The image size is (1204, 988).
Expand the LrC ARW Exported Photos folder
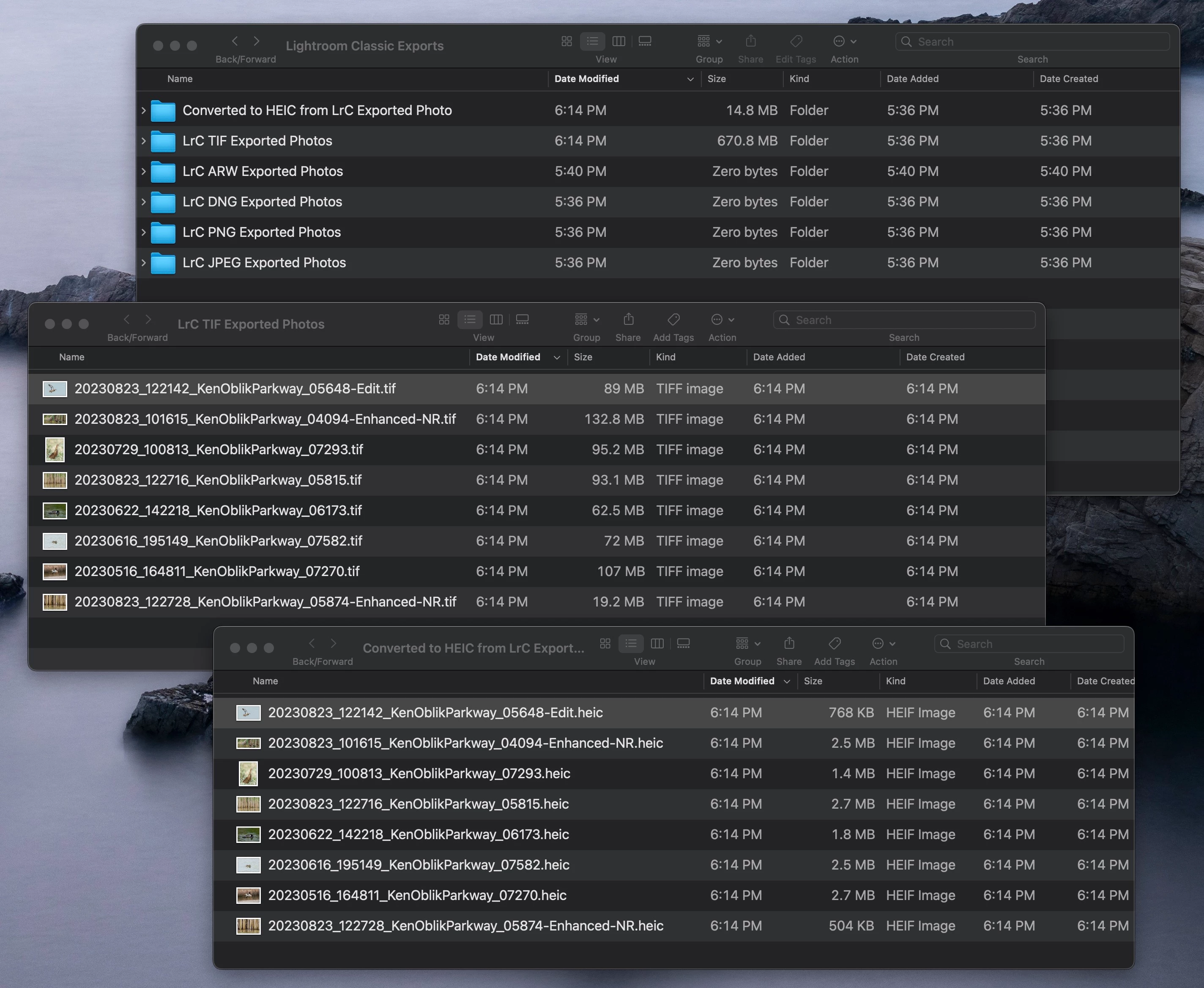point(143,171)
